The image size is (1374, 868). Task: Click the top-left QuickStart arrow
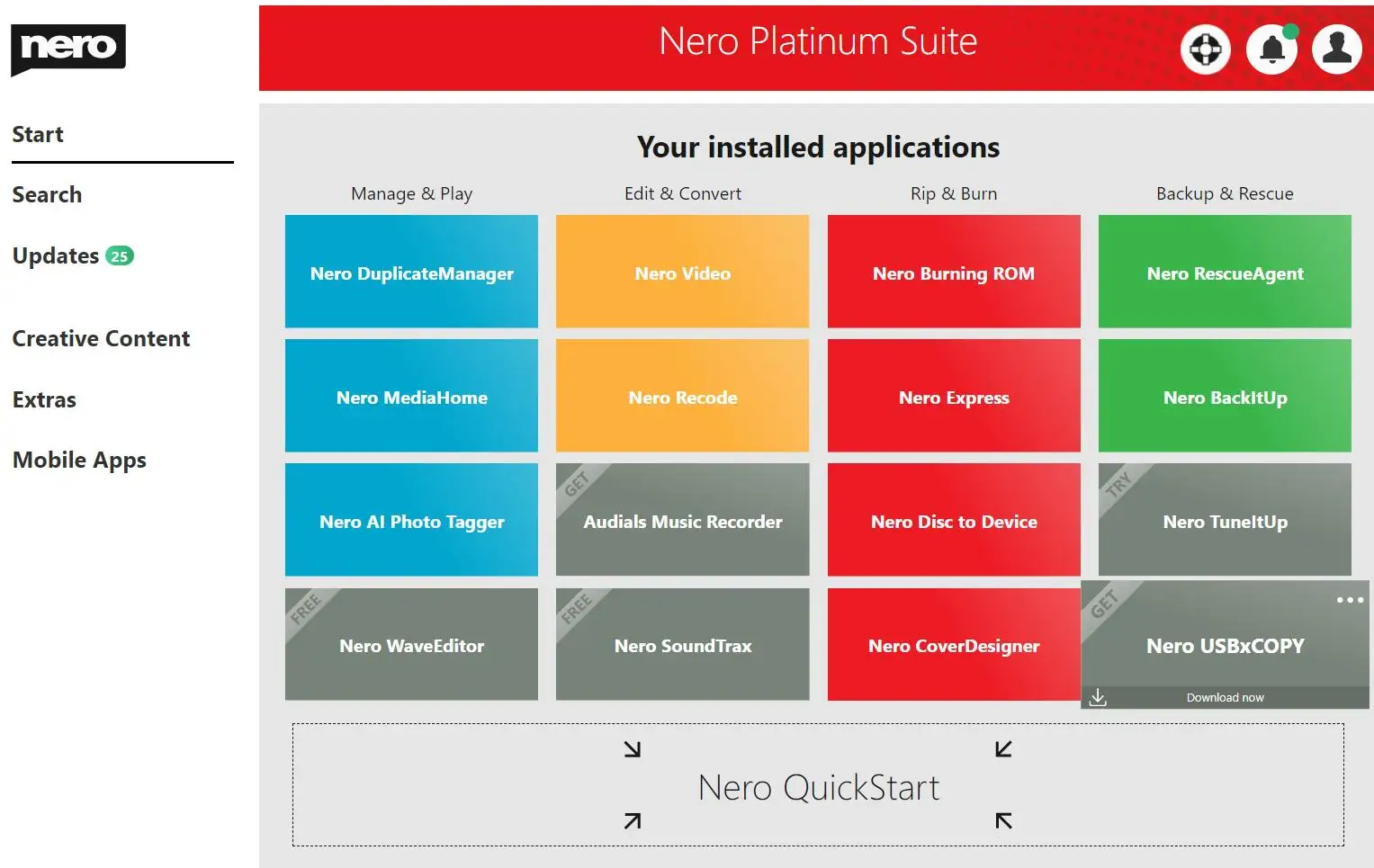pos(633,749)
